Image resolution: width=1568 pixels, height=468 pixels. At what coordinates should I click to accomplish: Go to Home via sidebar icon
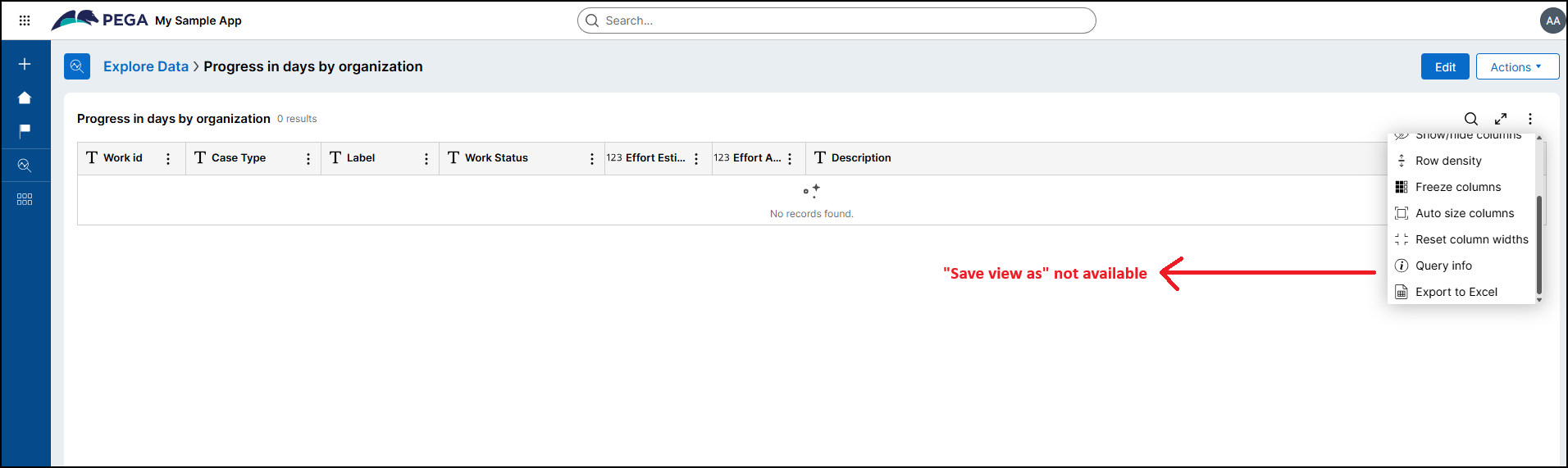click(x=25, y=98)
